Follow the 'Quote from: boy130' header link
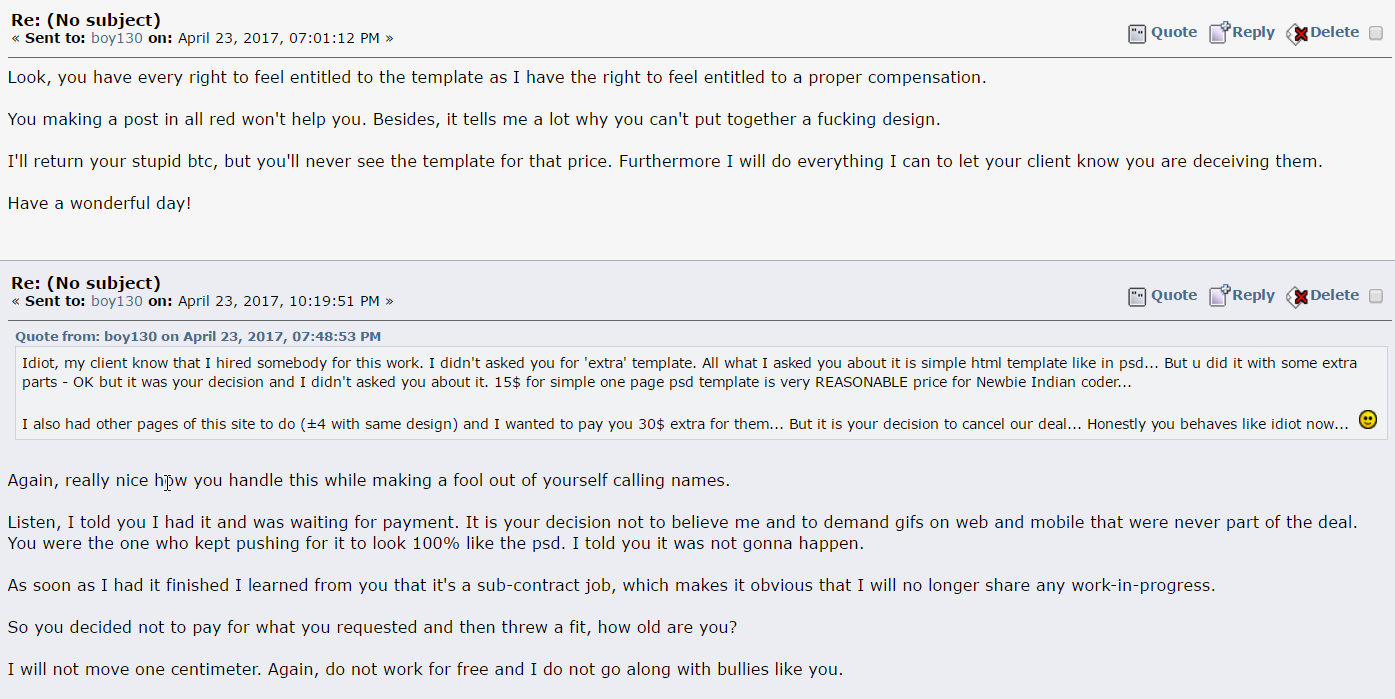The width and height of the screenshot is (1395, 699). [x=198, y=337]
